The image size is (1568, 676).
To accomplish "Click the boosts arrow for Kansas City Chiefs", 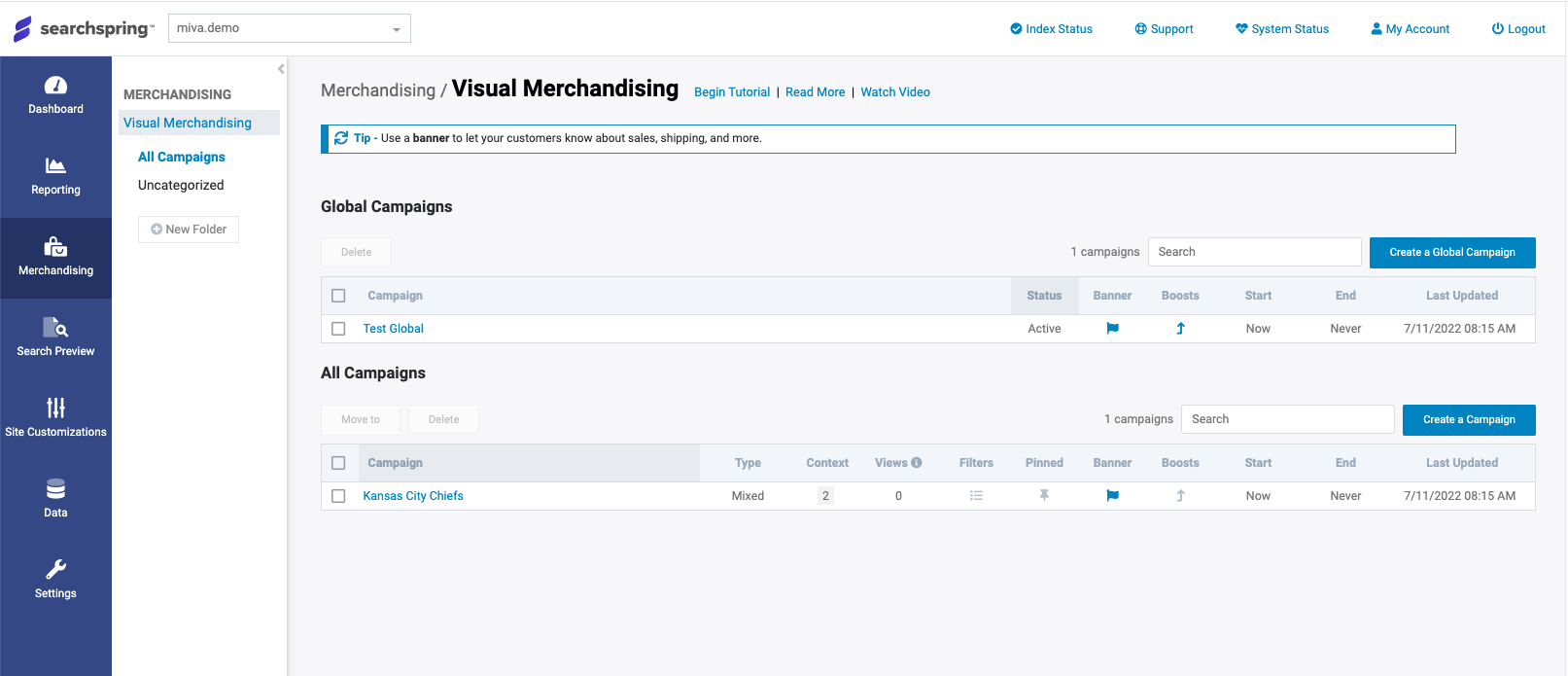I will [x=1180, y=496].
